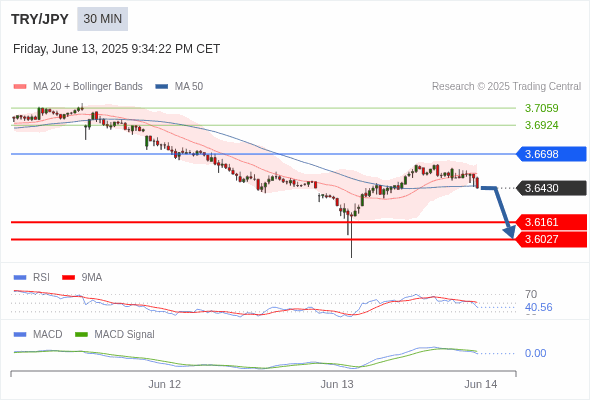The image size is (590, 400).
Task: Select the 3.6430 current price tag
Action: (x=550, y=188)
